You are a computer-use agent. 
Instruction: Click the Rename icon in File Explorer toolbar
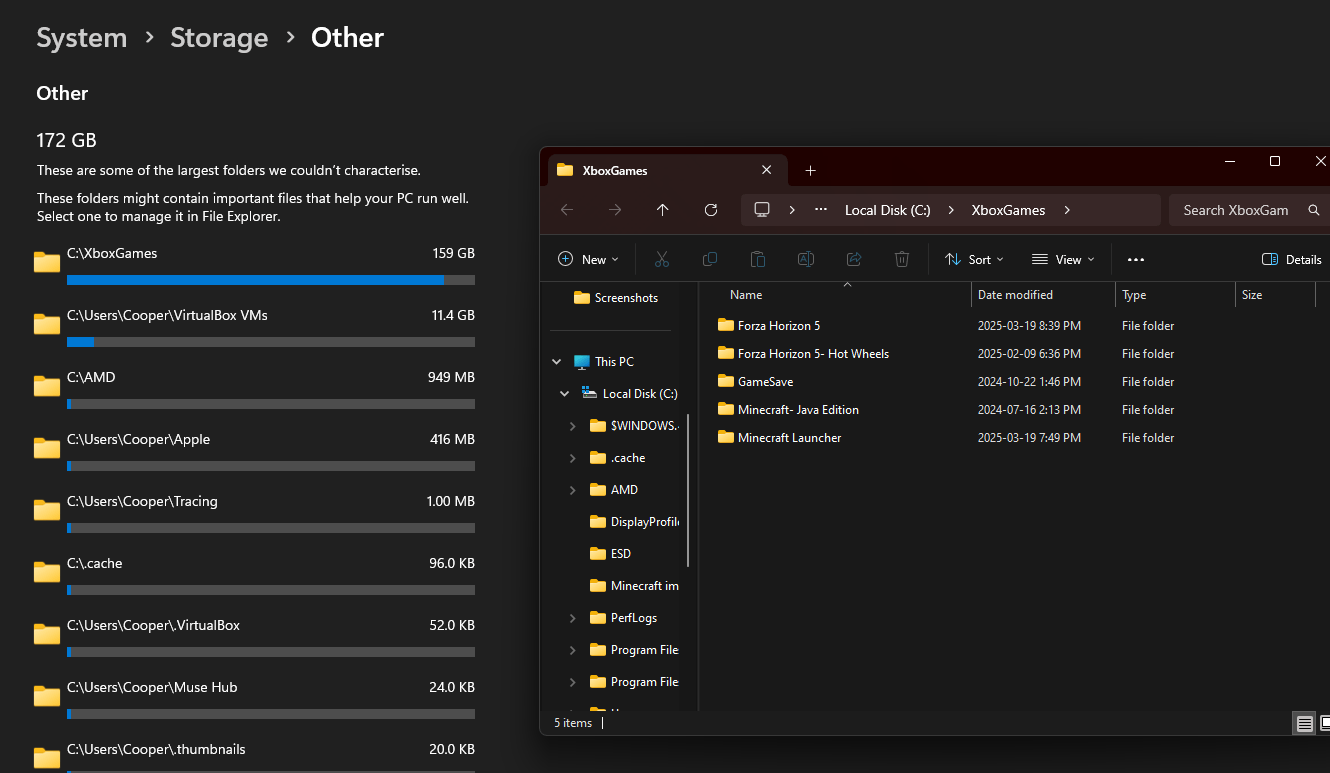806,259
